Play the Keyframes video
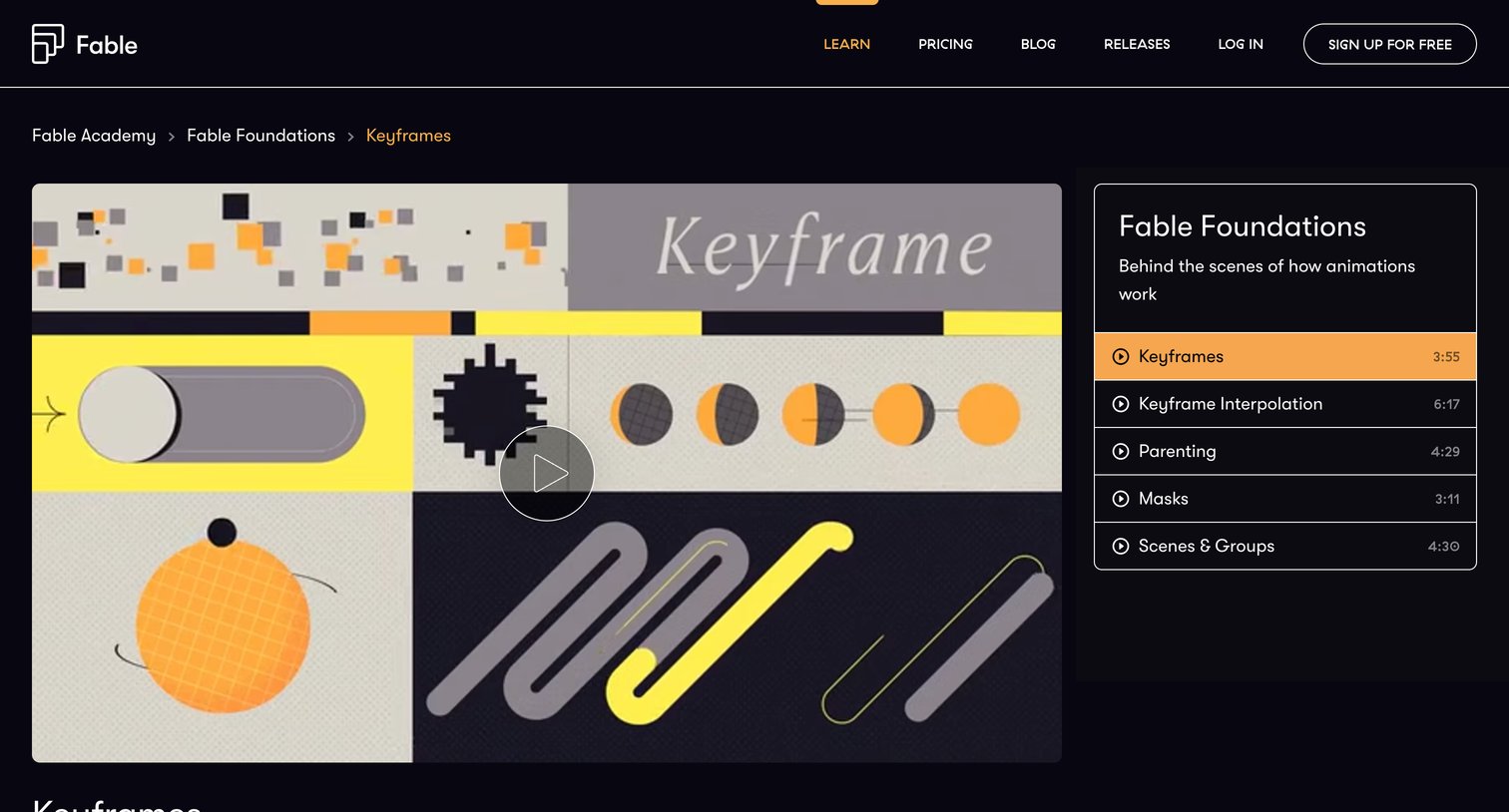This screenshot has height=812, width=1509. tap(547, 473)
